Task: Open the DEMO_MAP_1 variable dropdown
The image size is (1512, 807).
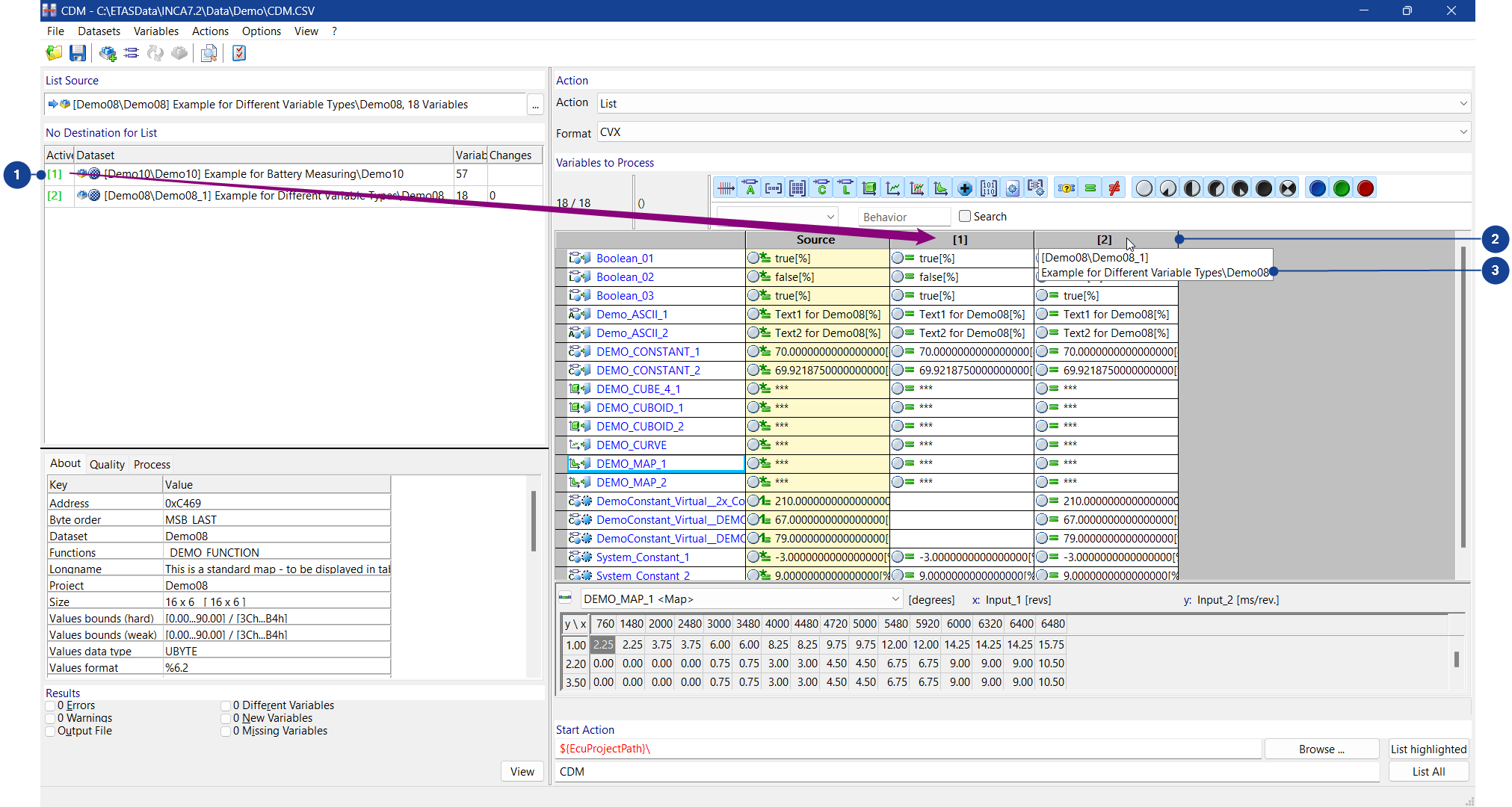Action: click(895, 599)
